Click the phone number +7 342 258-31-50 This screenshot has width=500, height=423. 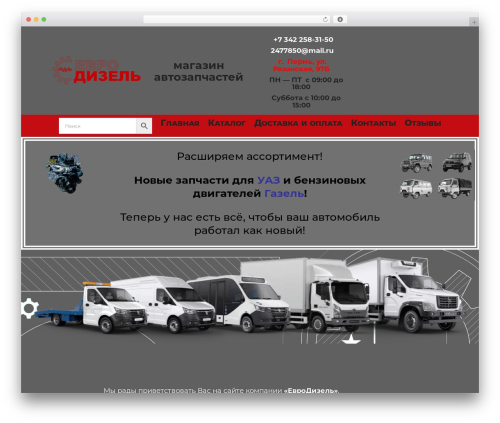pos(303,39)
